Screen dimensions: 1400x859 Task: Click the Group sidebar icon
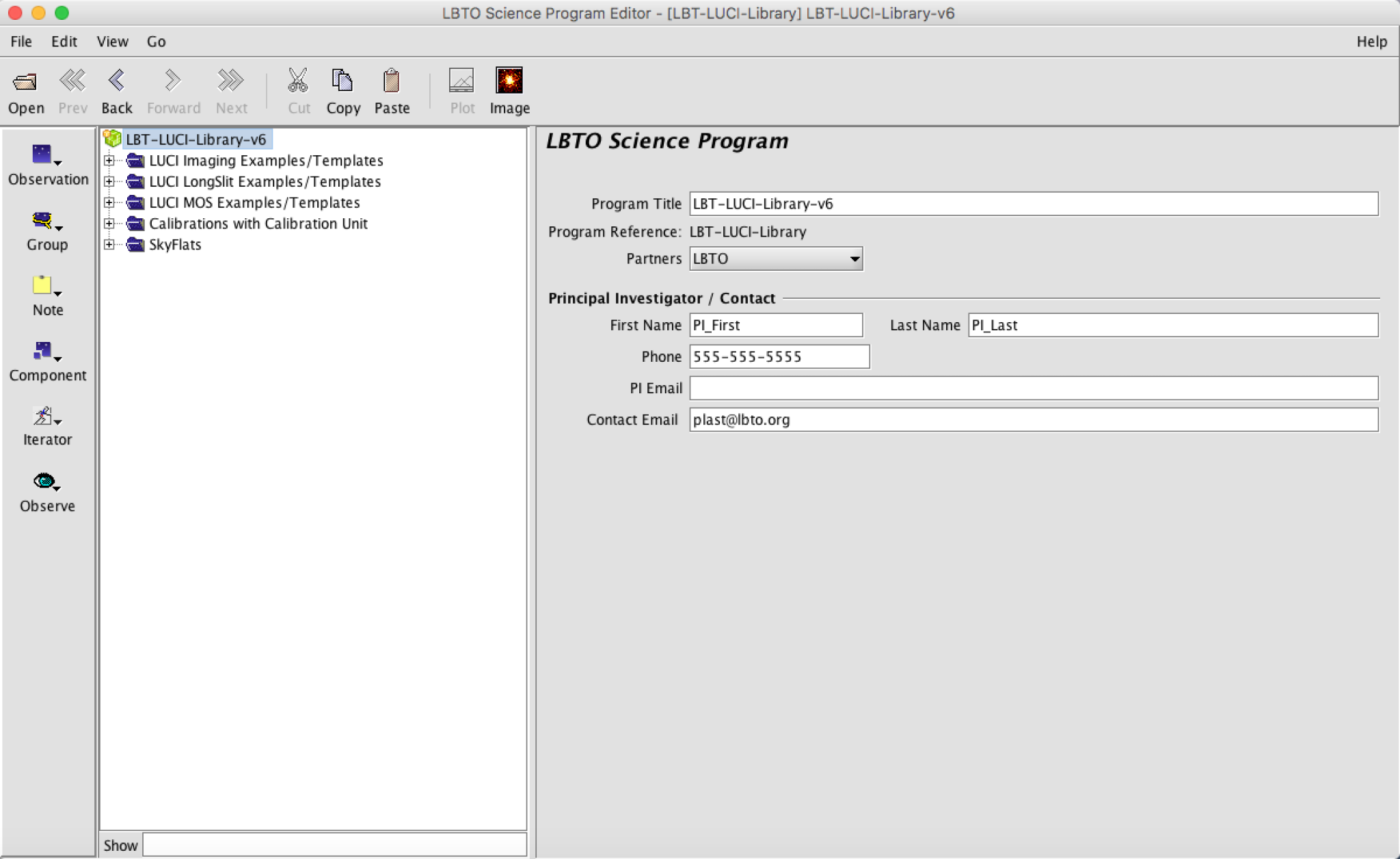[42, 221]
